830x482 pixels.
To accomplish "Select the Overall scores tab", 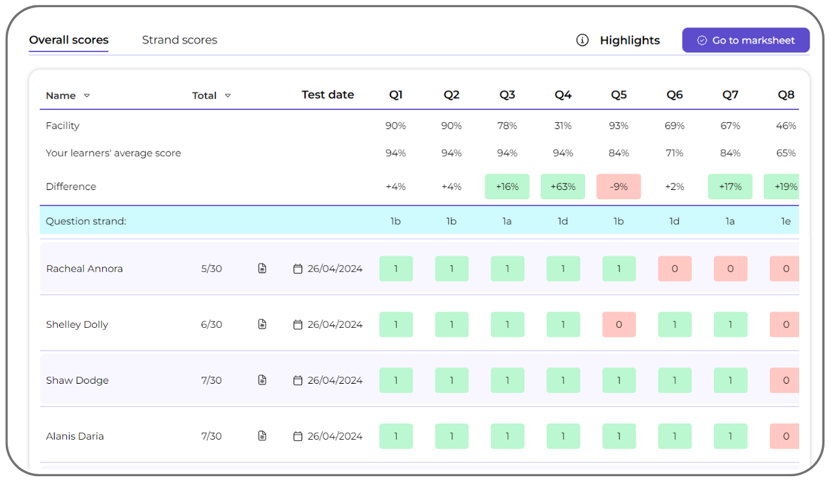I will pos(68,40).
